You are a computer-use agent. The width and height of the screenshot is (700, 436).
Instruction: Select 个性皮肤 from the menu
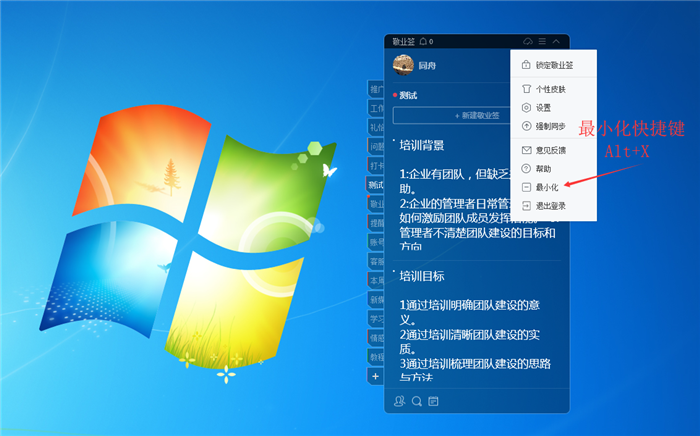click(554, 89)
